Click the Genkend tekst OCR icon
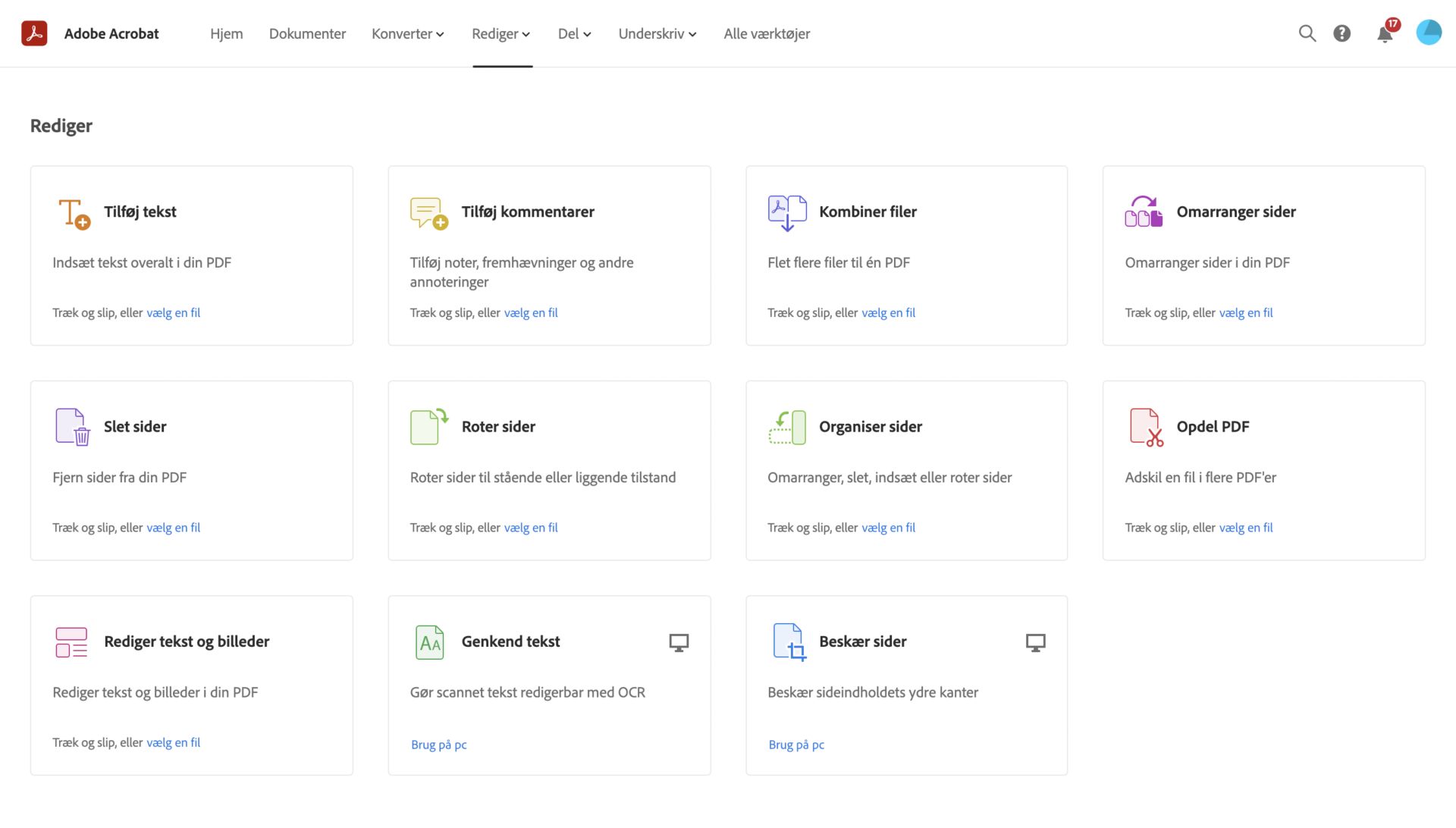The width and height of the screenshot is (1456, 828). pyautogui.click(x=429, y=642)
